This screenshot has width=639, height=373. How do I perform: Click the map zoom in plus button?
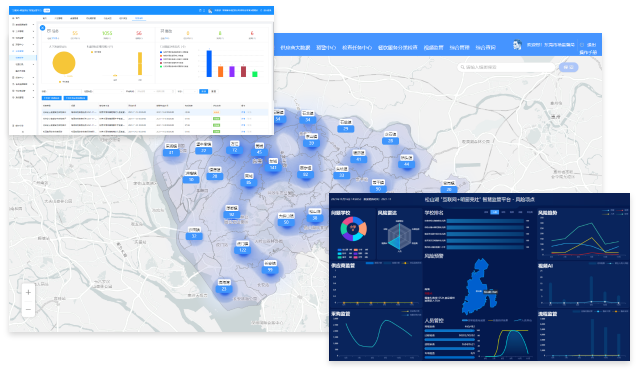pyautogui.click(x=28, y=292)
